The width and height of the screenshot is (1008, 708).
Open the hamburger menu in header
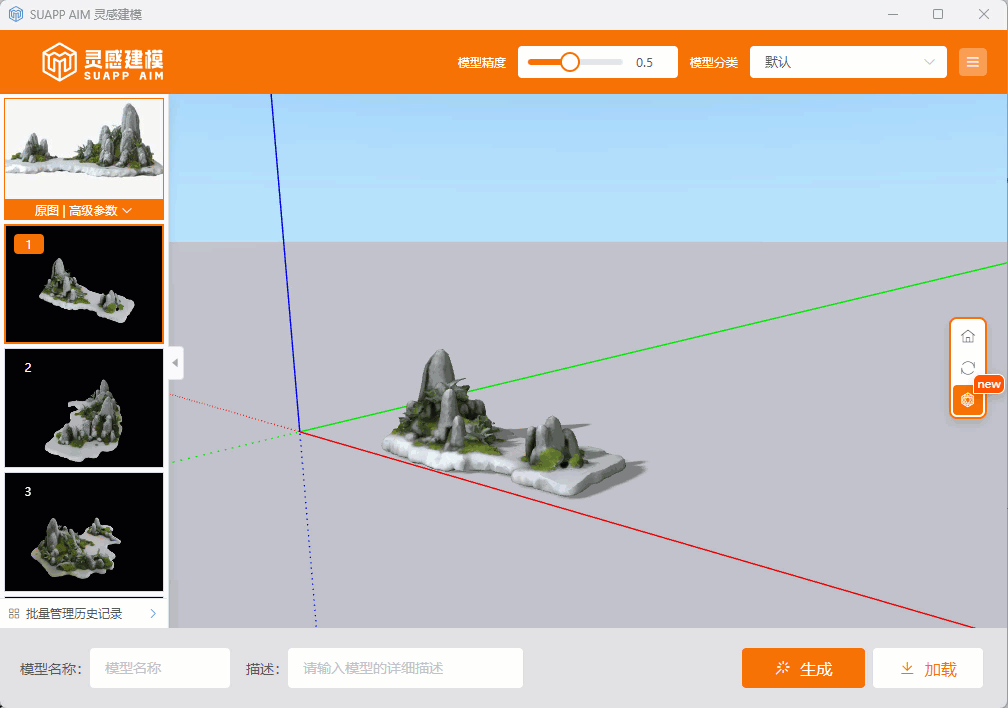click(x=972, y=62)
